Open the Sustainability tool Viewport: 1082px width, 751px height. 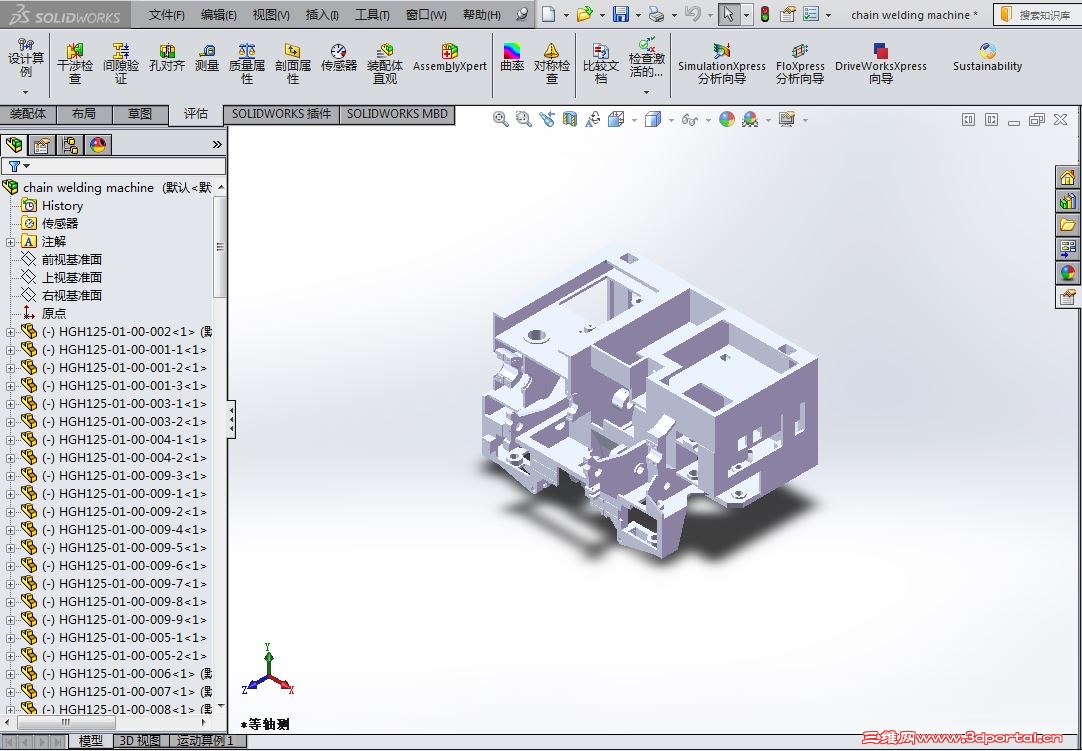click(987, 58)
